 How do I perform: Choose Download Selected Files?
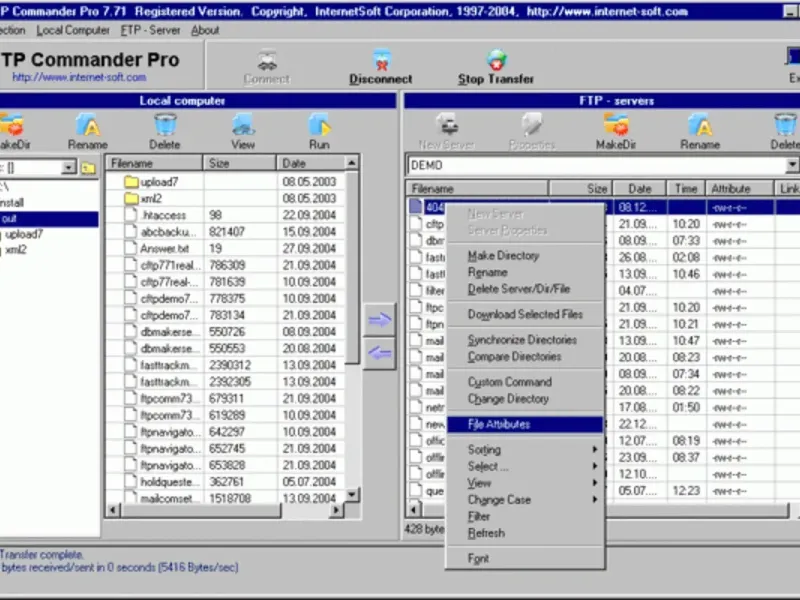[x=525, y=314]
